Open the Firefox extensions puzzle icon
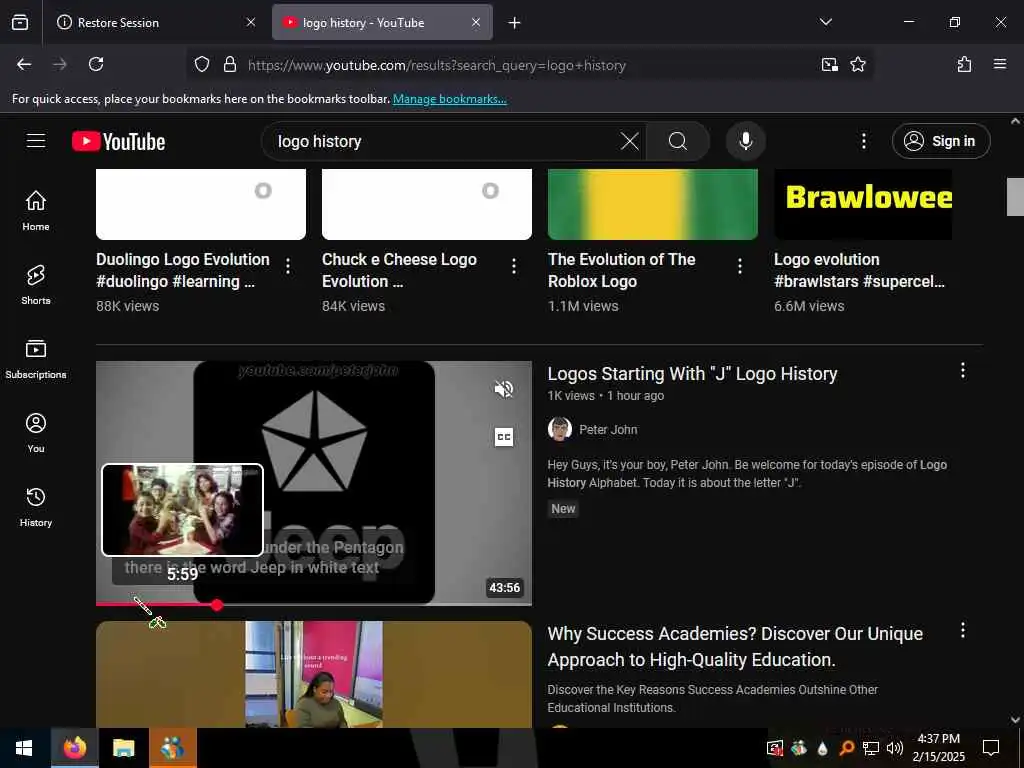 coord(964,64)
